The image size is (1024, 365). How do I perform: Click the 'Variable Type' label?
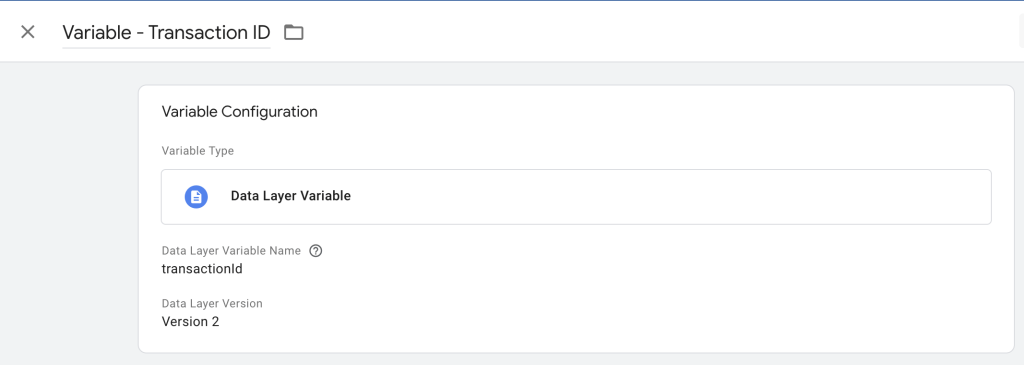click(x=197, y=151)
